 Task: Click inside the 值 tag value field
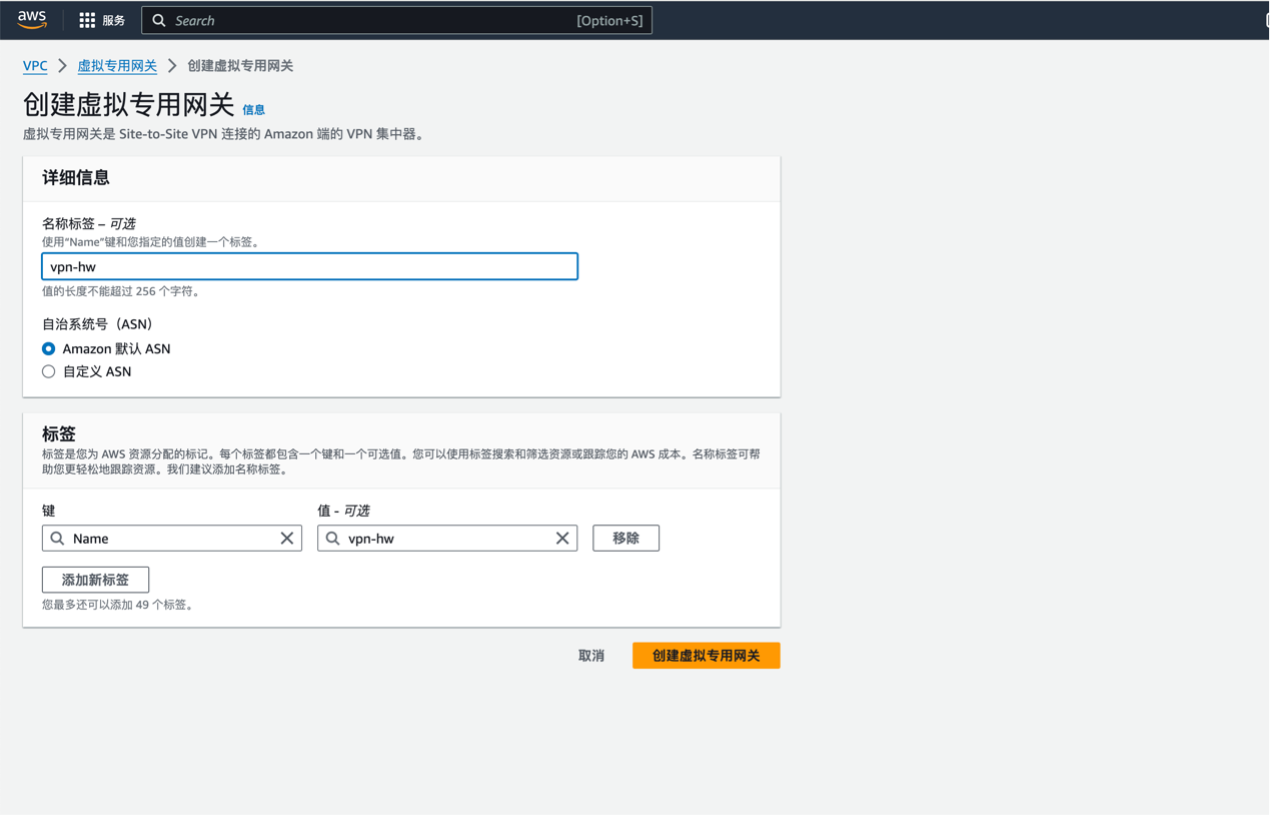coord(445,538)
